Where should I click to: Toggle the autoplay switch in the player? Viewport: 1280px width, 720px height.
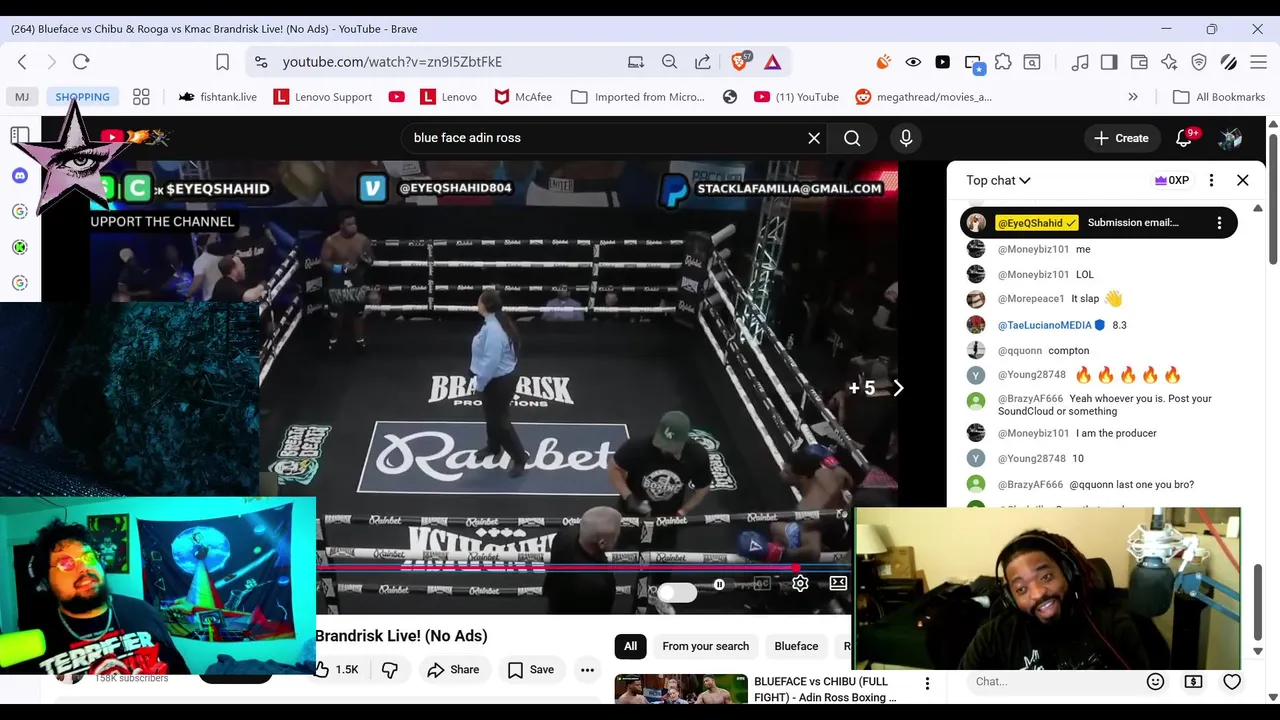[677, 592]
